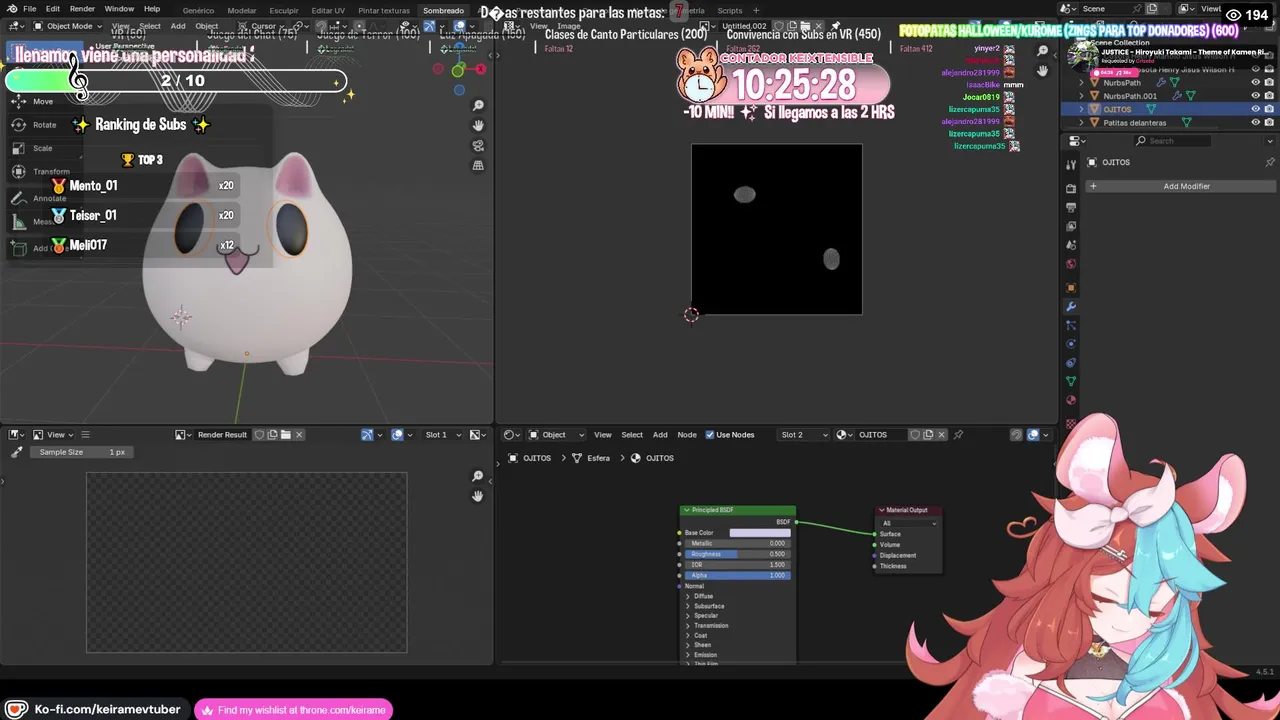Switch to the Sombreado workspace tab
Viewport: 1280px width, 720px height.
click(x=443, y=10)
